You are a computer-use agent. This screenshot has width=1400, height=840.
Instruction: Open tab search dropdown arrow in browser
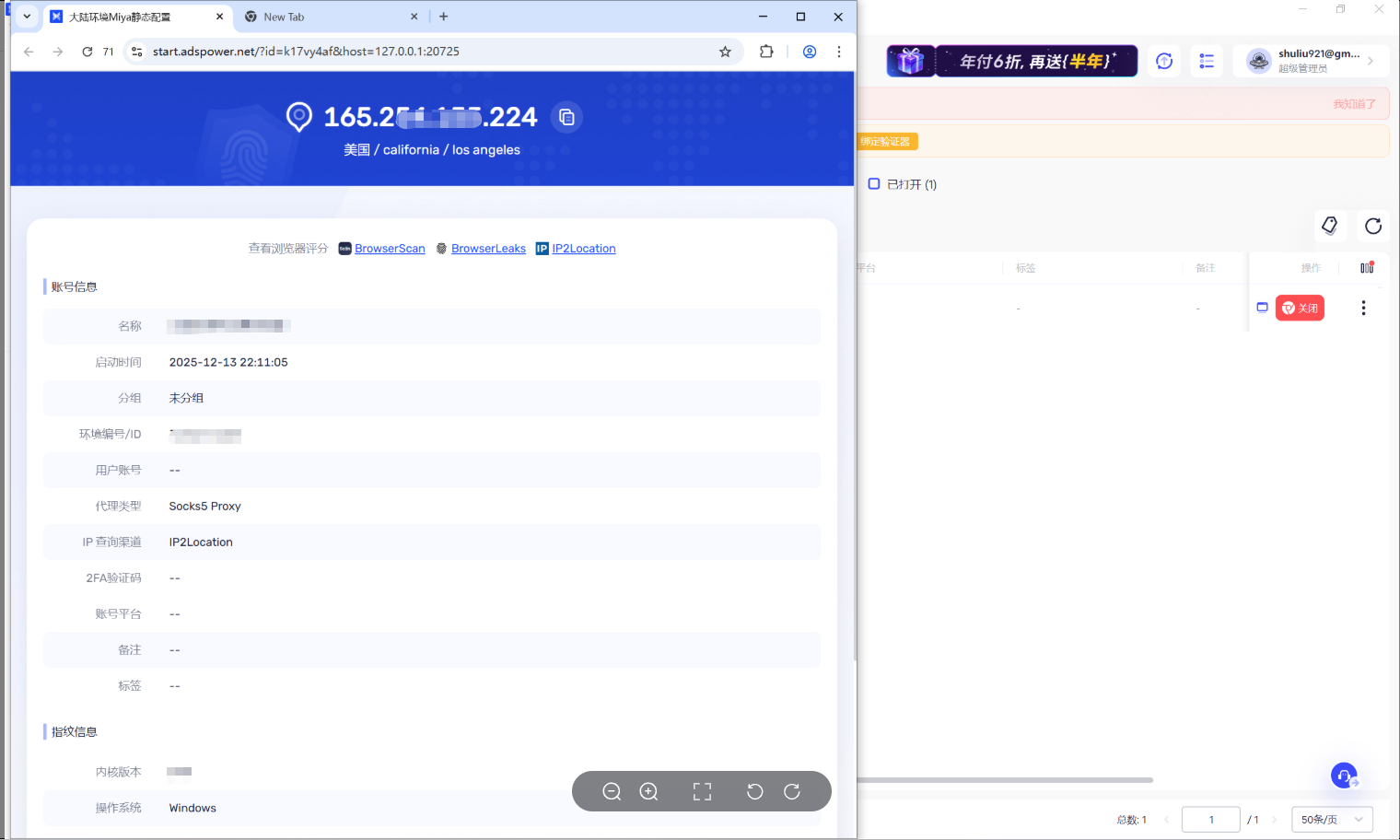coord(27,17)
